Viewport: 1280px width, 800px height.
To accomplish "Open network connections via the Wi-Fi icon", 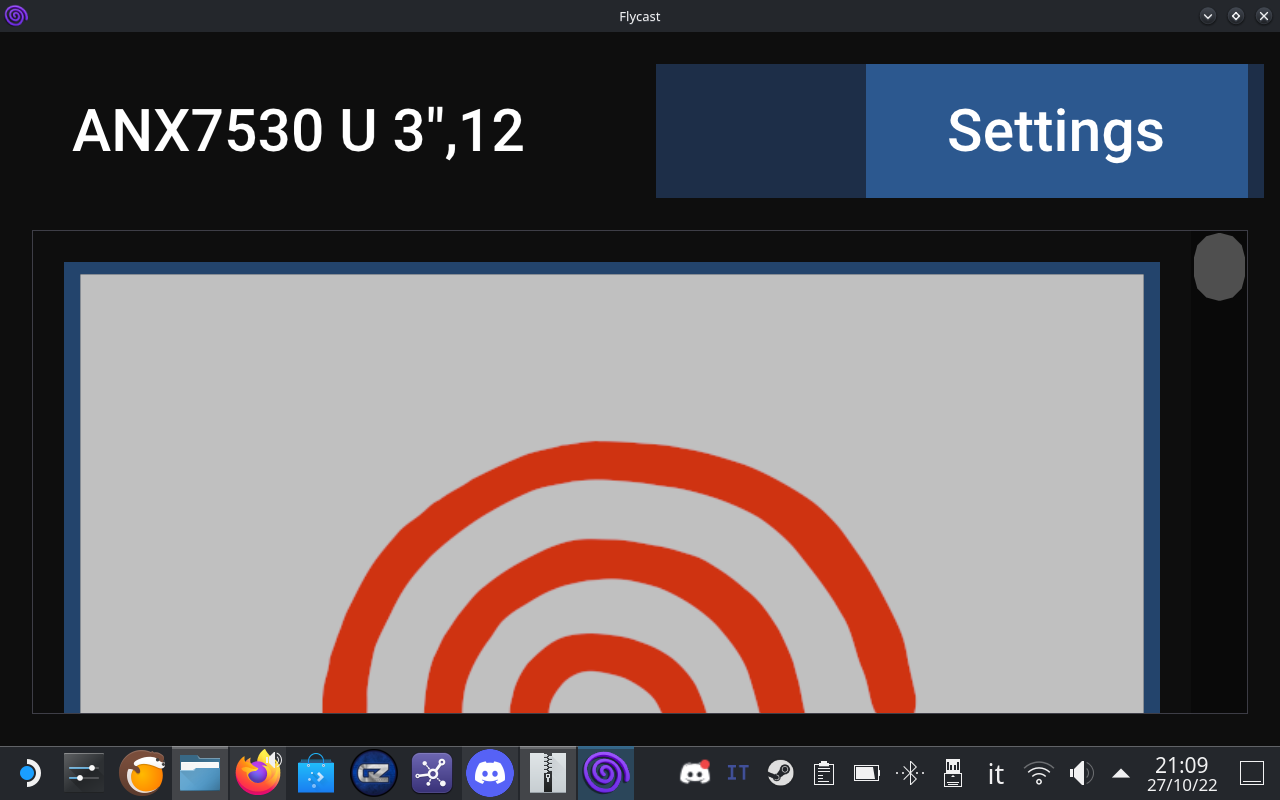I will click(x=1038, y=772).
